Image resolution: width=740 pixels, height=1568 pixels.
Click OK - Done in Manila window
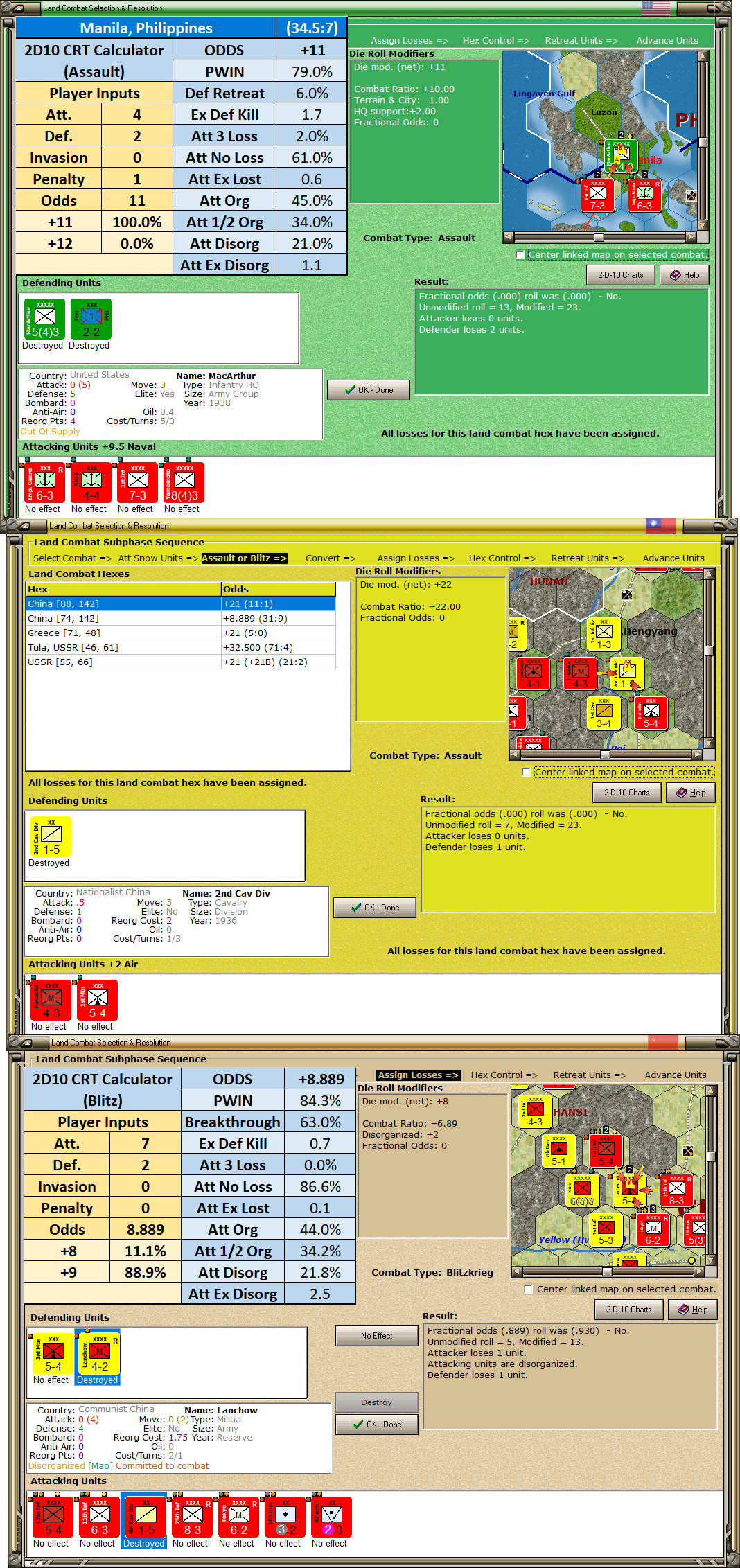click(x=369, y=390)
